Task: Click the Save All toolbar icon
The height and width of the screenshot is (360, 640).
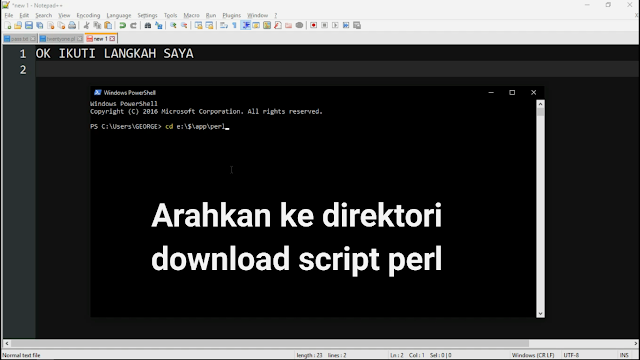Action: tap(40, 25)
